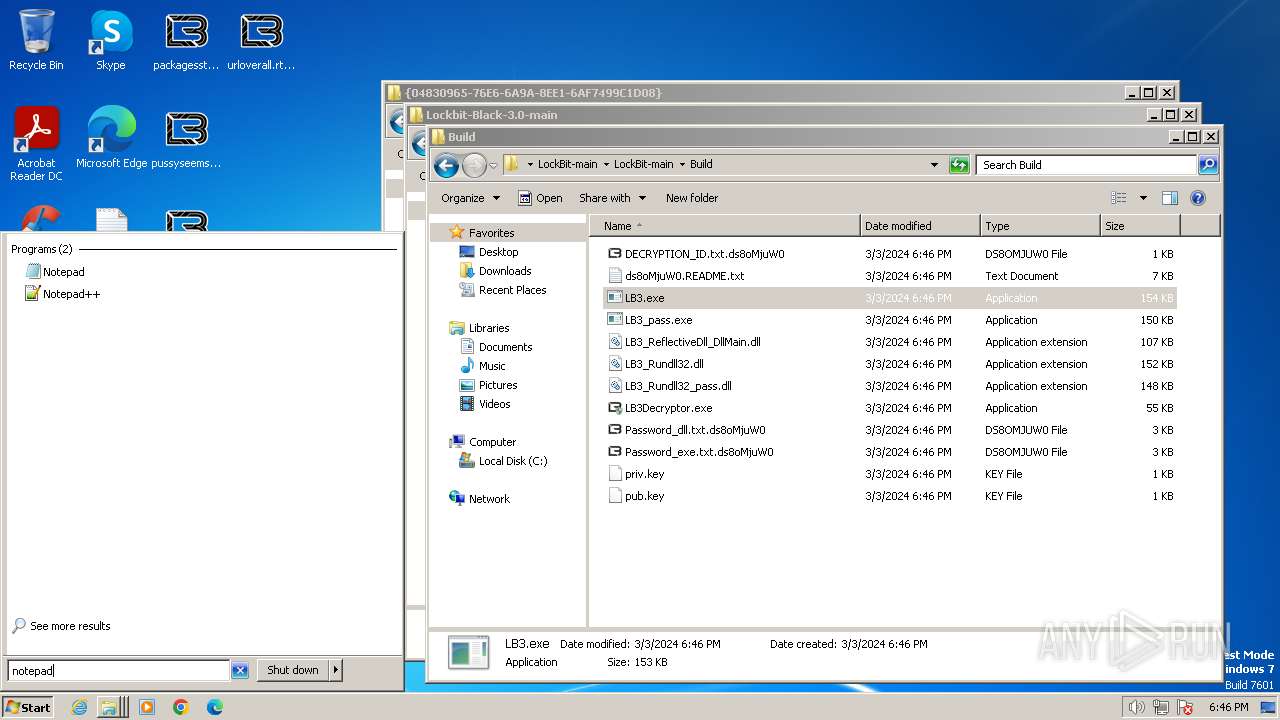Open the Organize dropdown menu
Screen dimensions: 1280x720
[x=470, y=198]
